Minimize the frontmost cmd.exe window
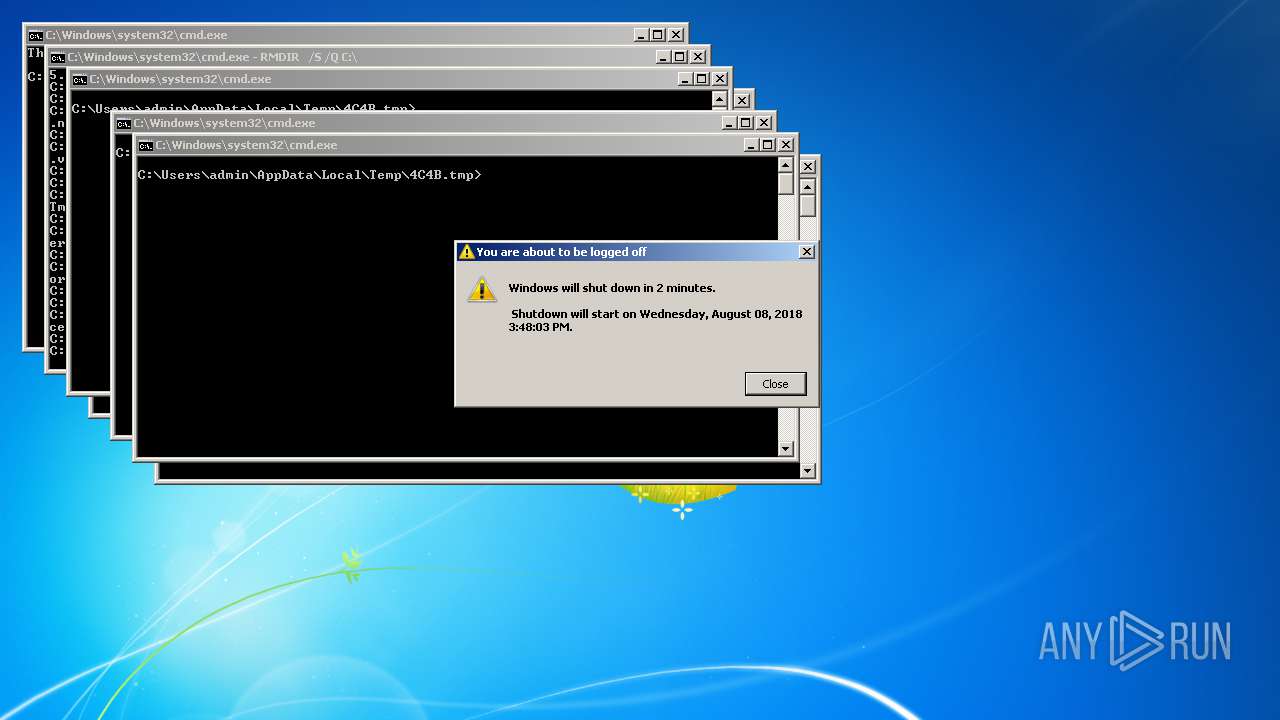Screen dimensions: 1280x720 point(751,145)
